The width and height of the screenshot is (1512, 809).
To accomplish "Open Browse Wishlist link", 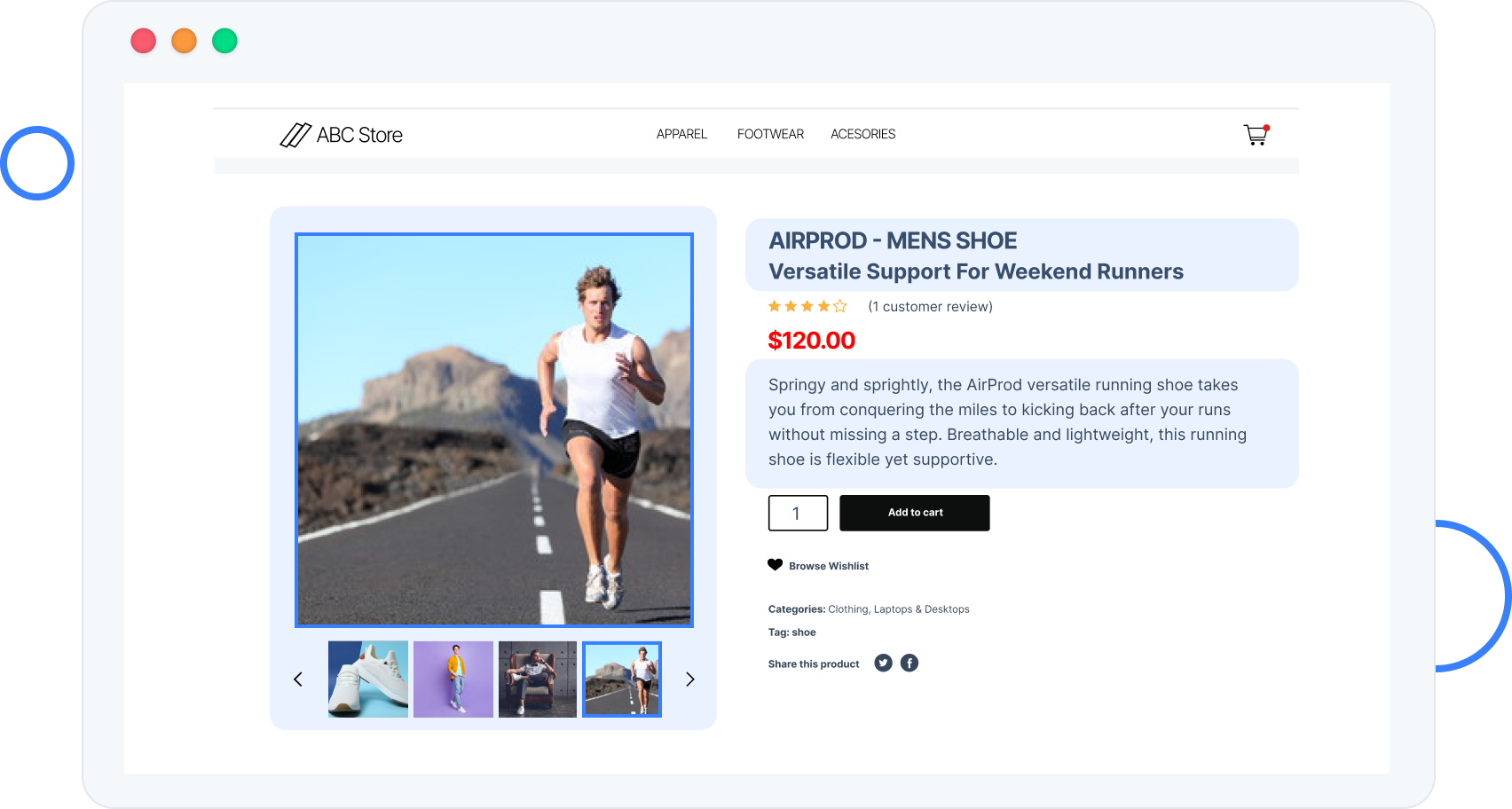I will point(829,566).
